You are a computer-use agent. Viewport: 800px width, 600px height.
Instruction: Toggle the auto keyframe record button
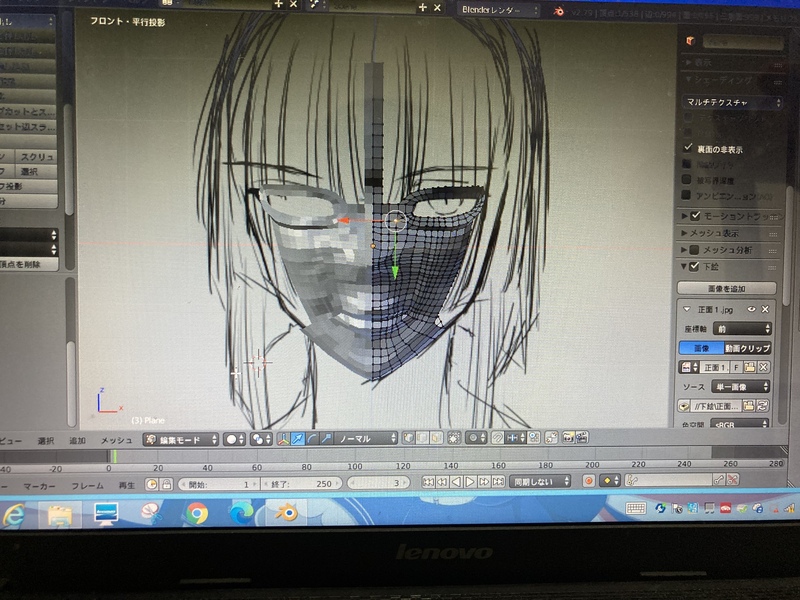click(588, 481)
